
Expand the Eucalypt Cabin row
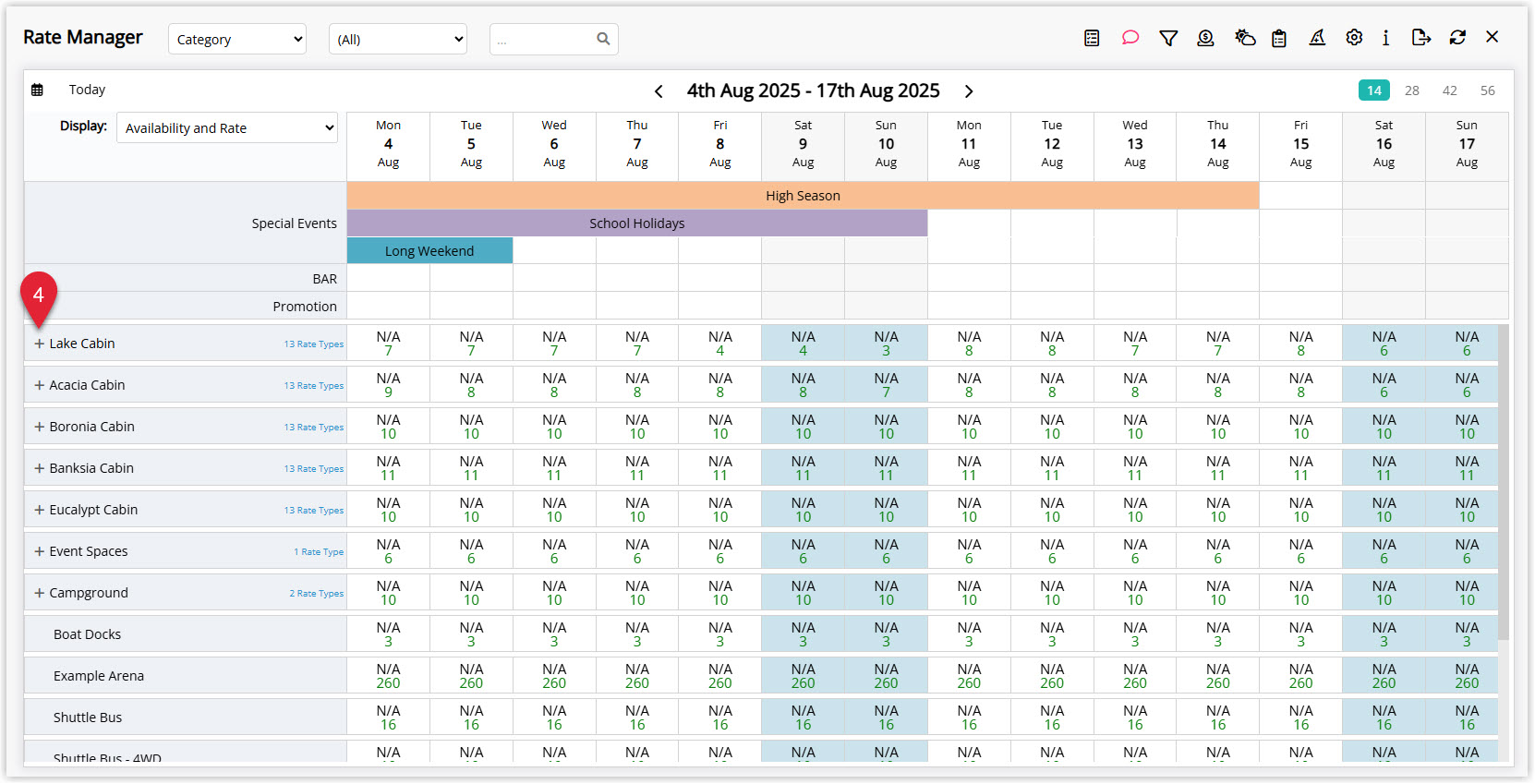pos(40,510)
